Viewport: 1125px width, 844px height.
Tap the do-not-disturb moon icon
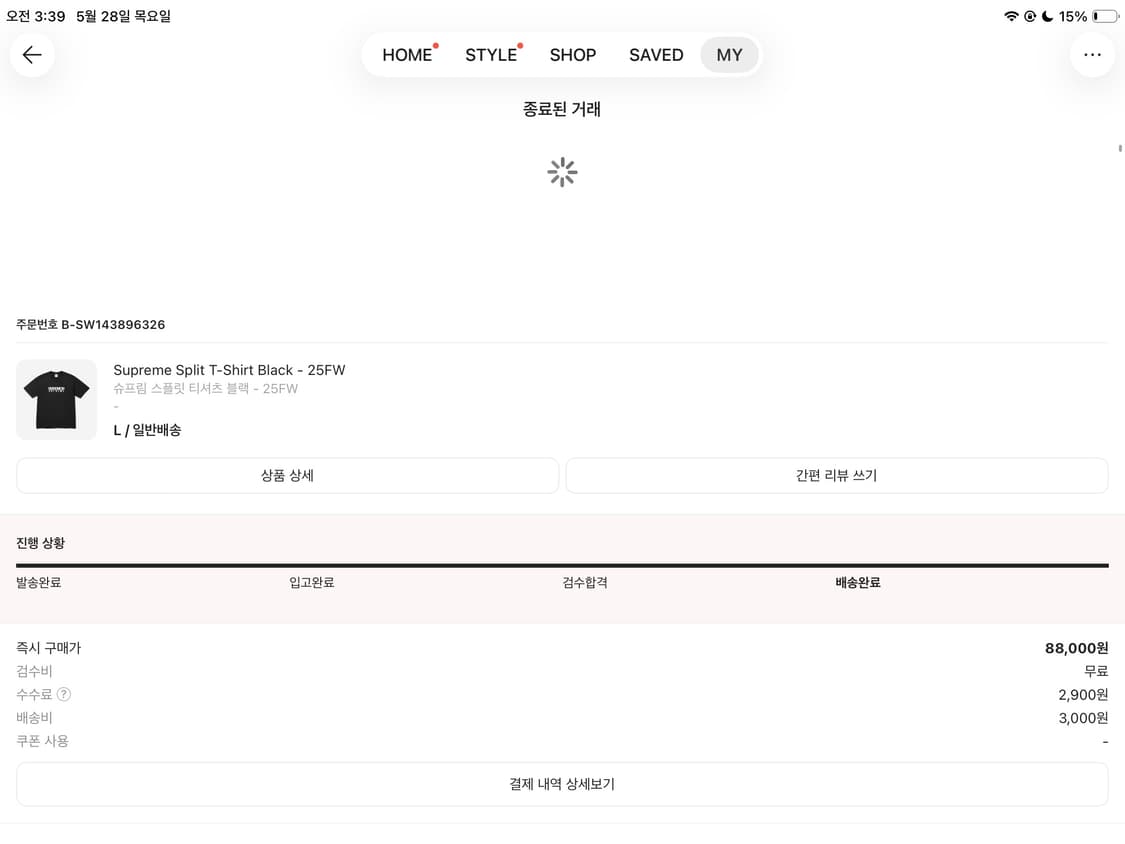[x=1048, y=16]
